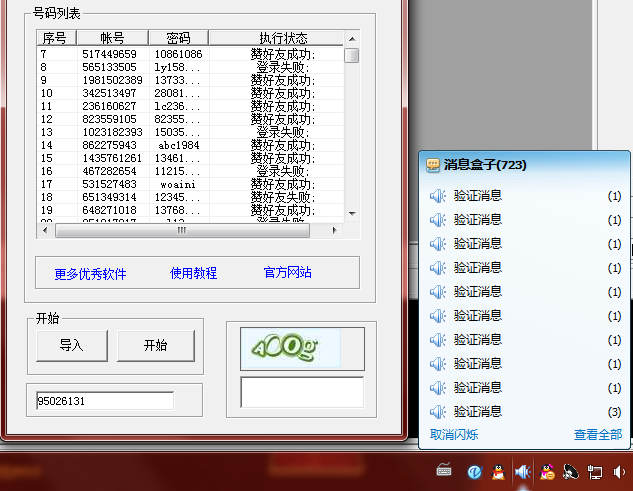
Task: Select row with account 823559105
Action: 190,119
